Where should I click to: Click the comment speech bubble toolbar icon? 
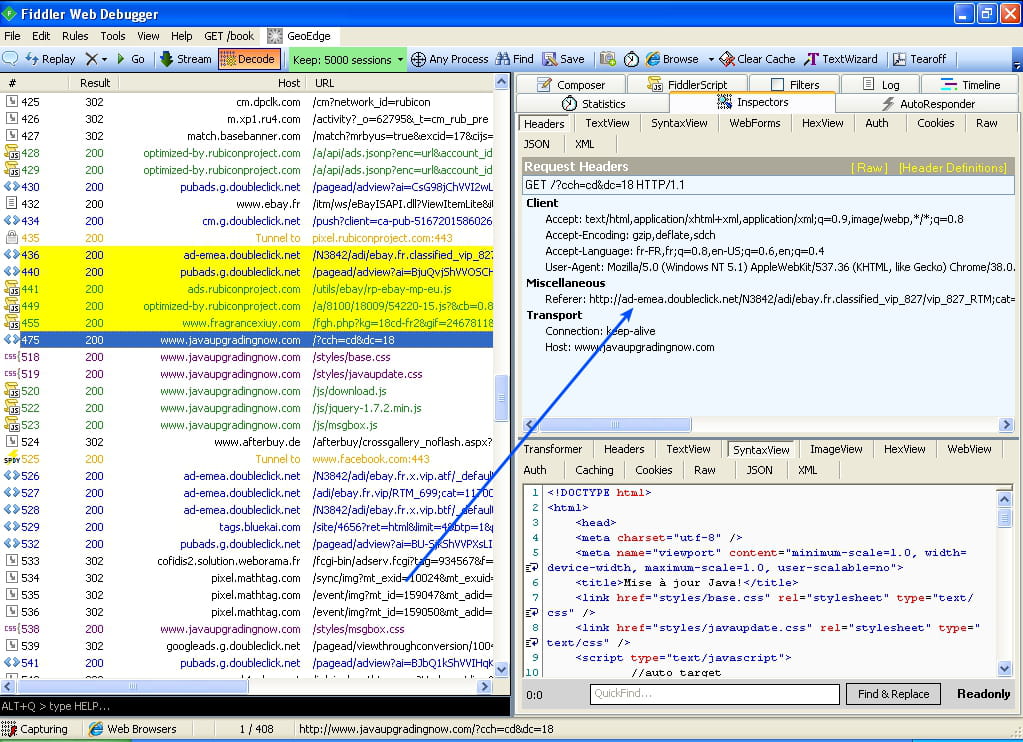coord(10,59)
